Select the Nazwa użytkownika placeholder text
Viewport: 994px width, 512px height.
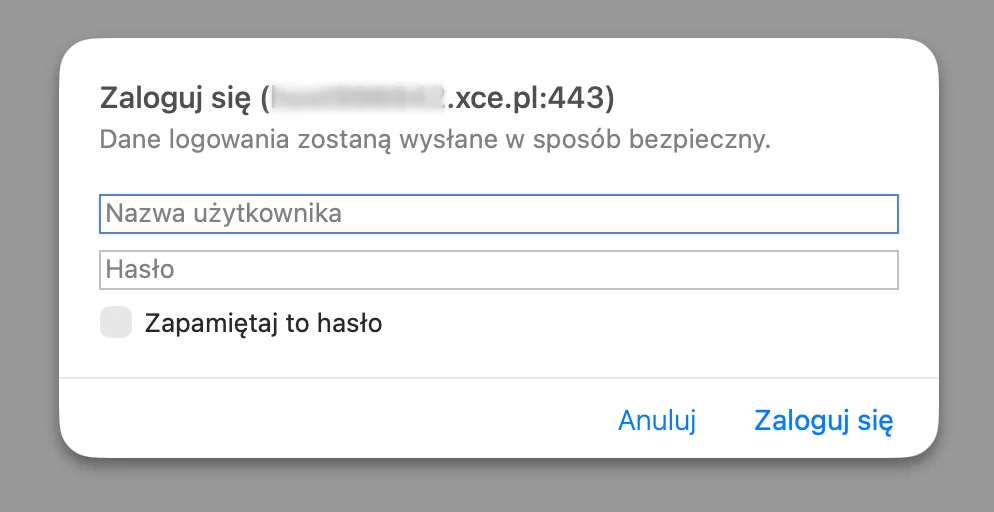click(x=224, y=214)
